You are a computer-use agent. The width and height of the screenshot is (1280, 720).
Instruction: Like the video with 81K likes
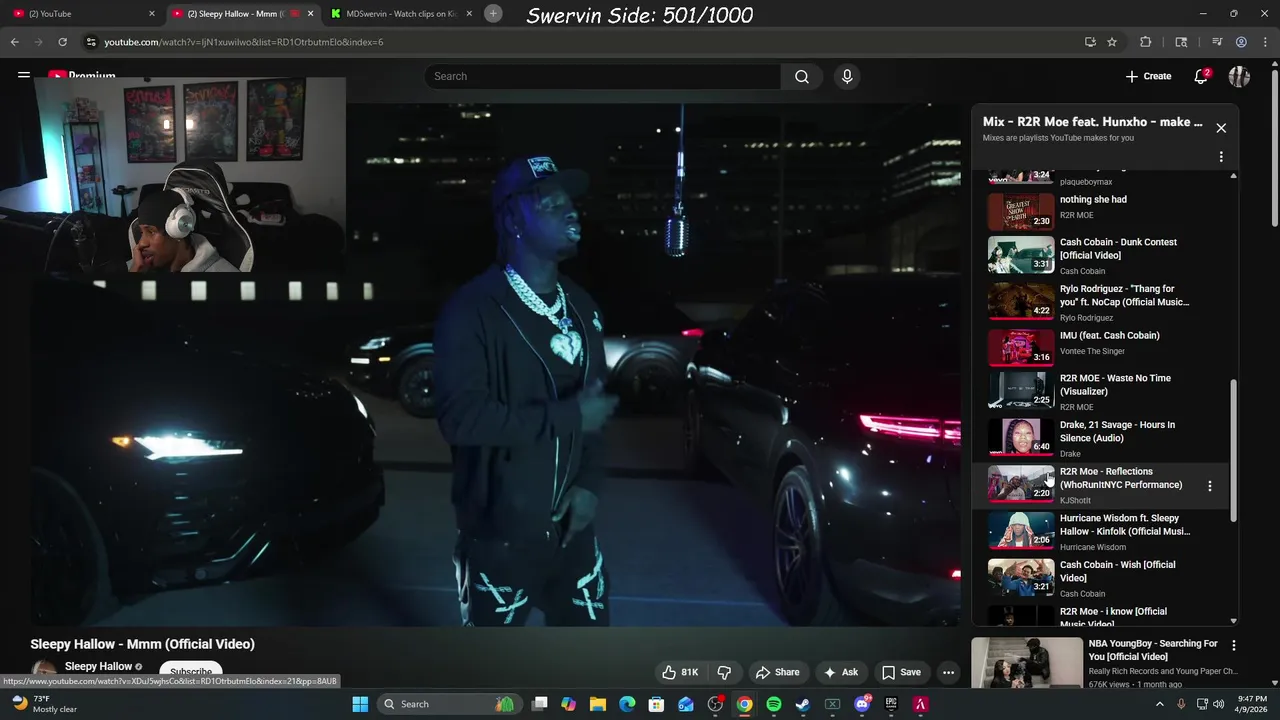679,672
